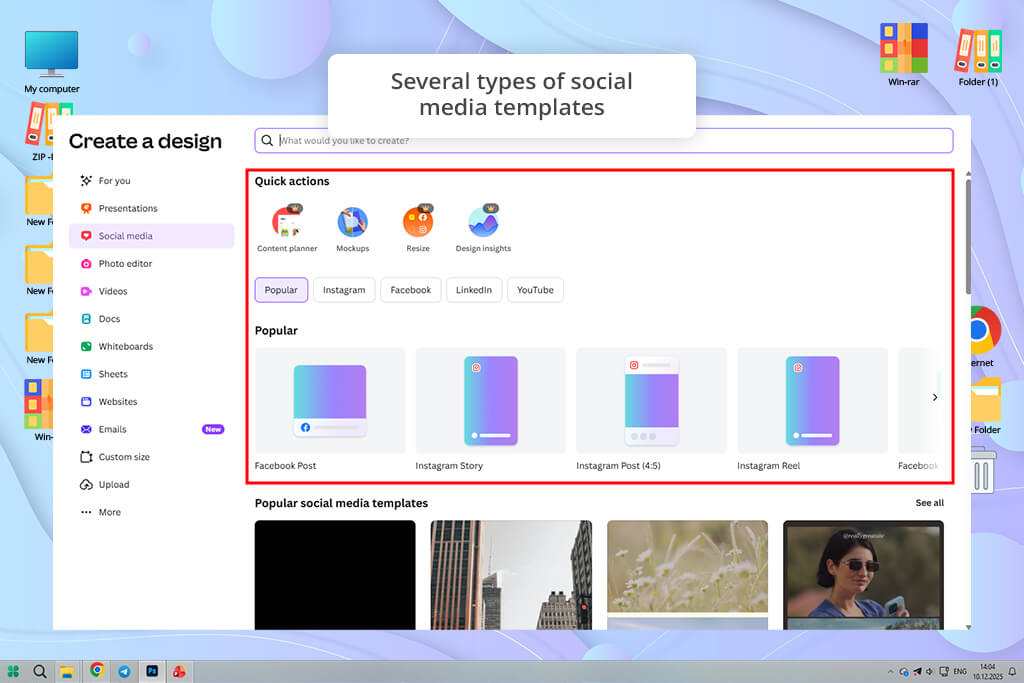Switch to the Instagram filter tab
The height and width of the screenshot is (683, 1024).
pyautogui.click(x=344, y=290)
